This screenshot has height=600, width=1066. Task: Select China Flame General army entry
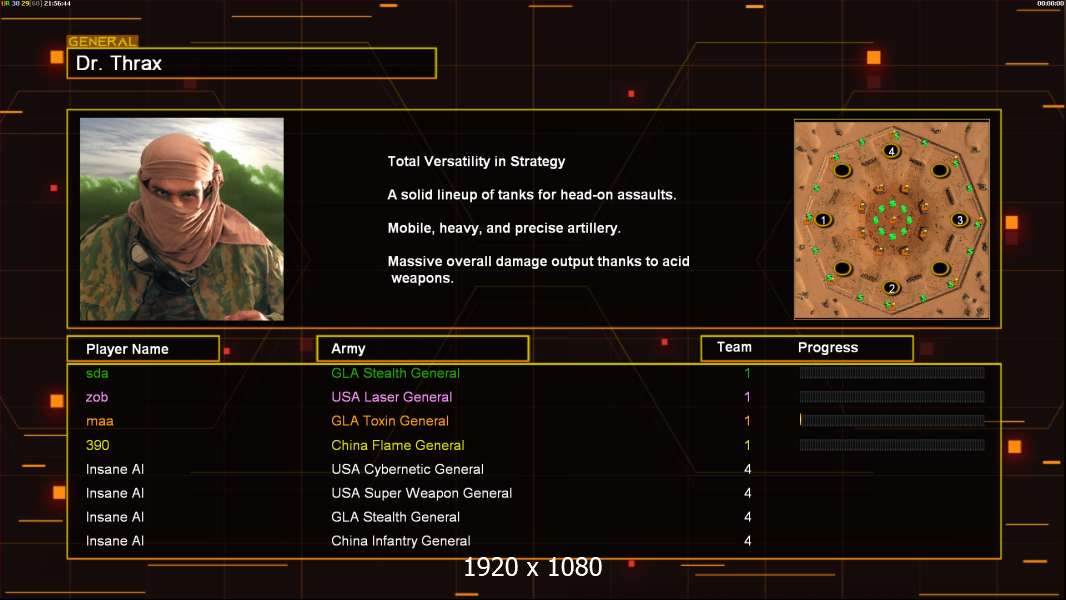pos(398,445)
